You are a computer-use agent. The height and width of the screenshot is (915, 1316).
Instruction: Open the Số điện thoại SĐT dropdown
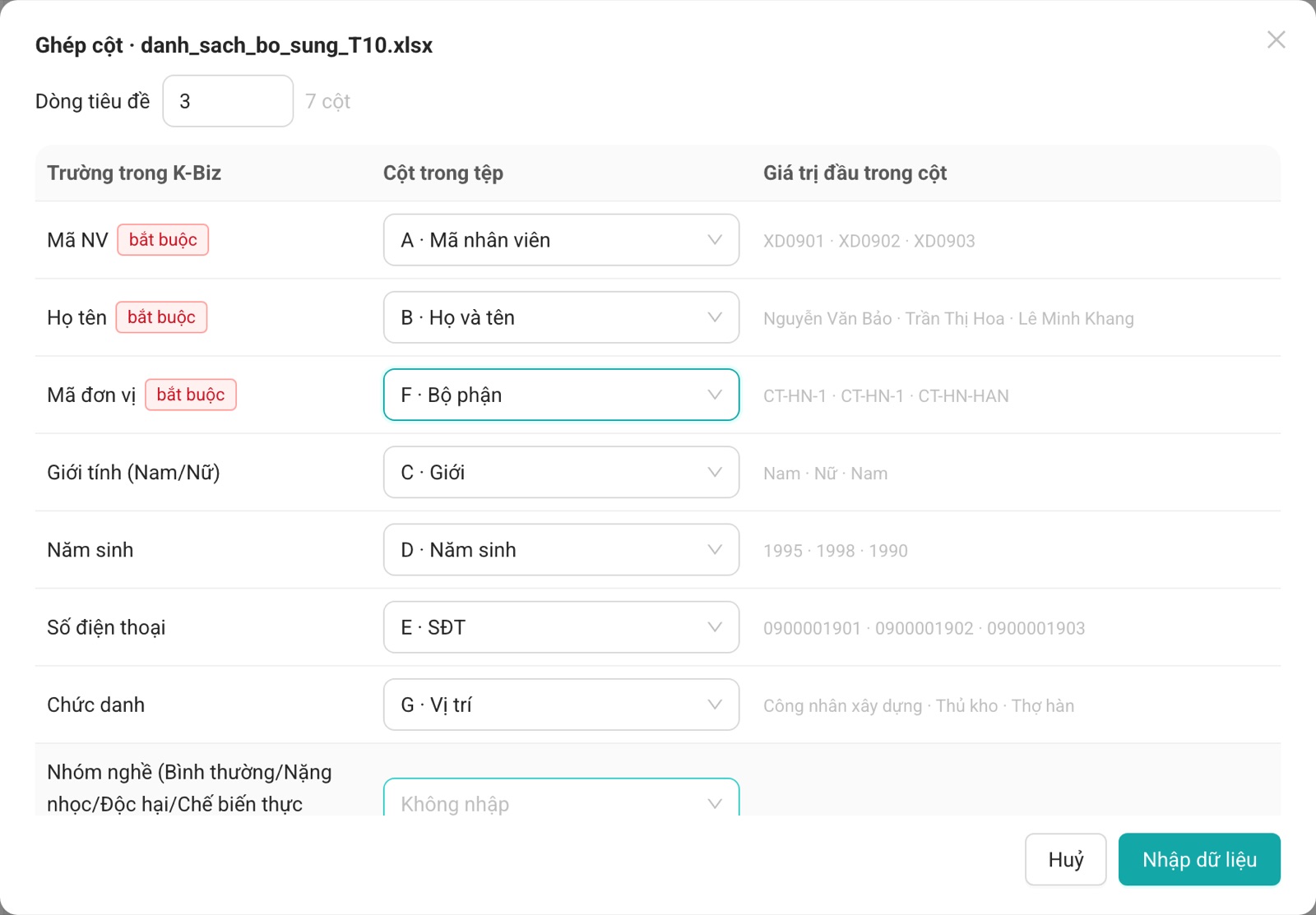(561, 627)
